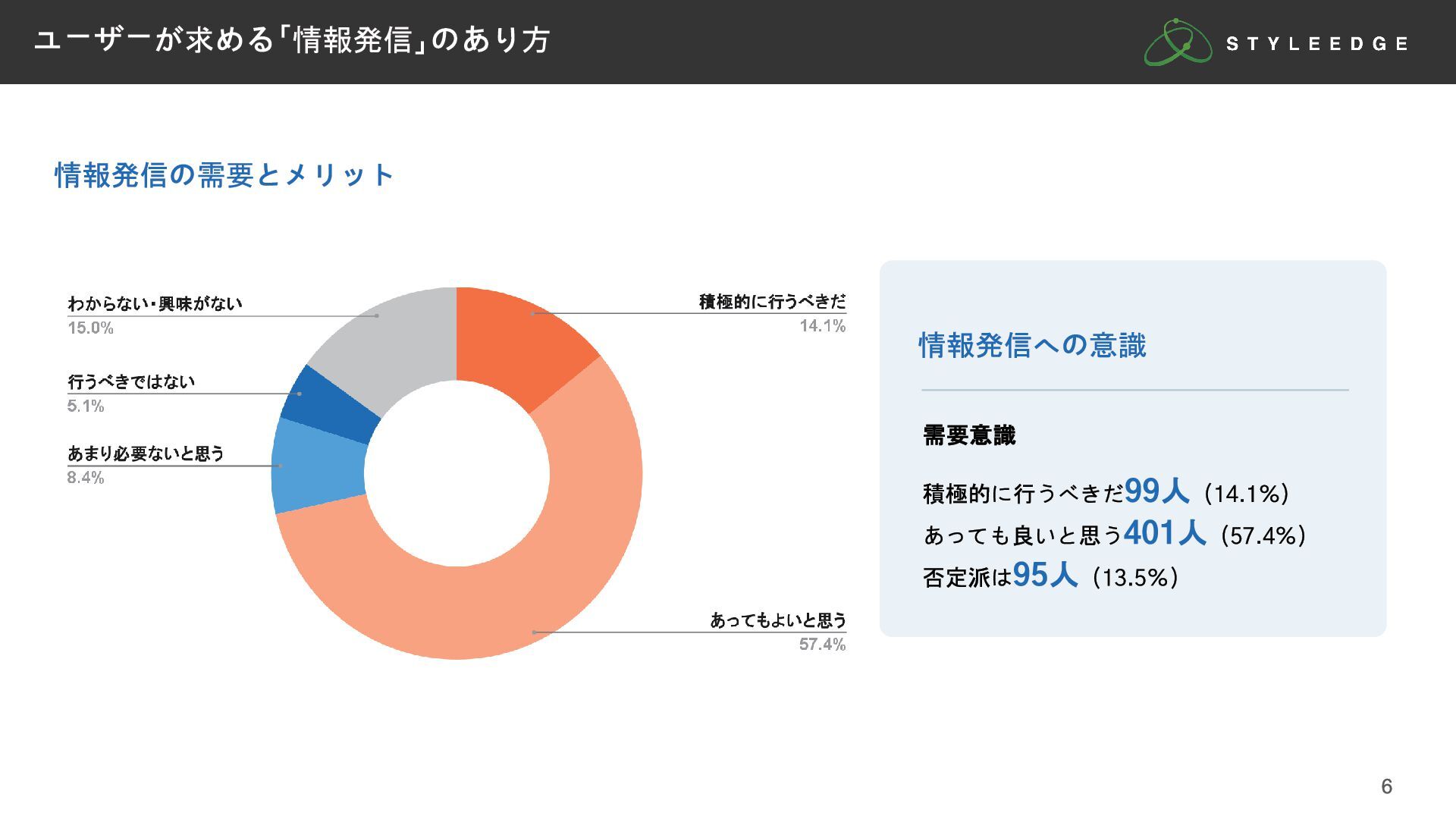
Task: Select the 情報発信の需要とメリット heading
Action: tap(224, 175)
